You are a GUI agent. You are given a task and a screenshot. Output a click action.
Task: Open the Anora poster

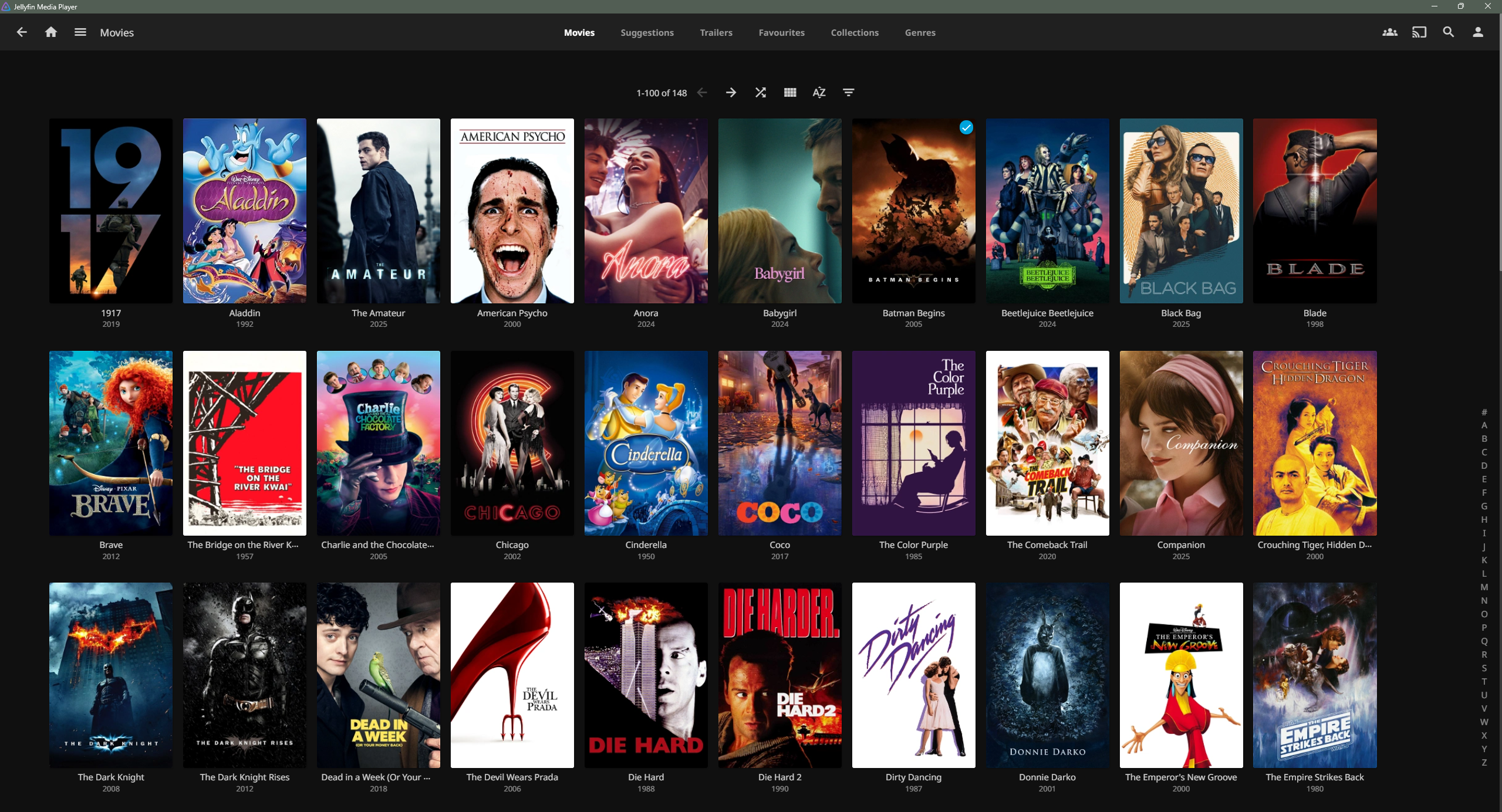[646, 211]
